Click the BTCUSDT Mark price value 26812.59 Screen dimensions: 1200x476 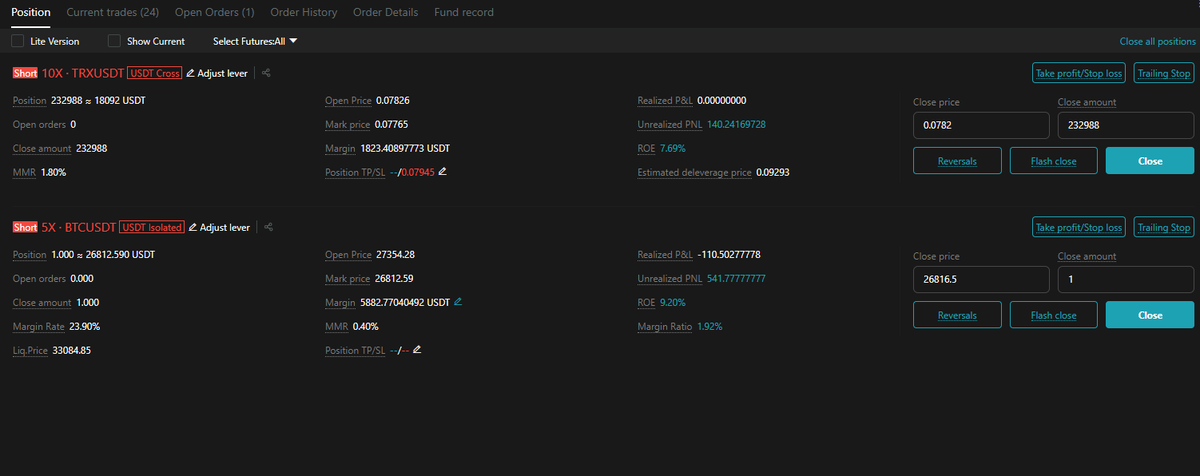394,279
